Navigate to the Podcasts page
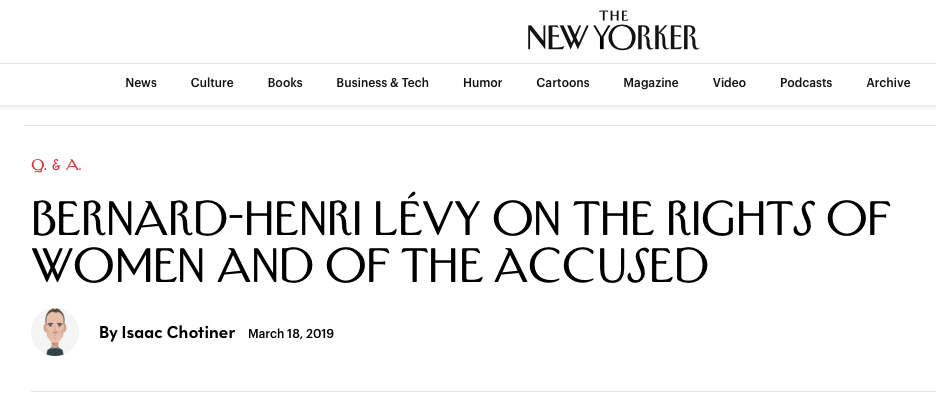Image resolution: width=936 pixels, height=420 pixels. click(806, 83)
